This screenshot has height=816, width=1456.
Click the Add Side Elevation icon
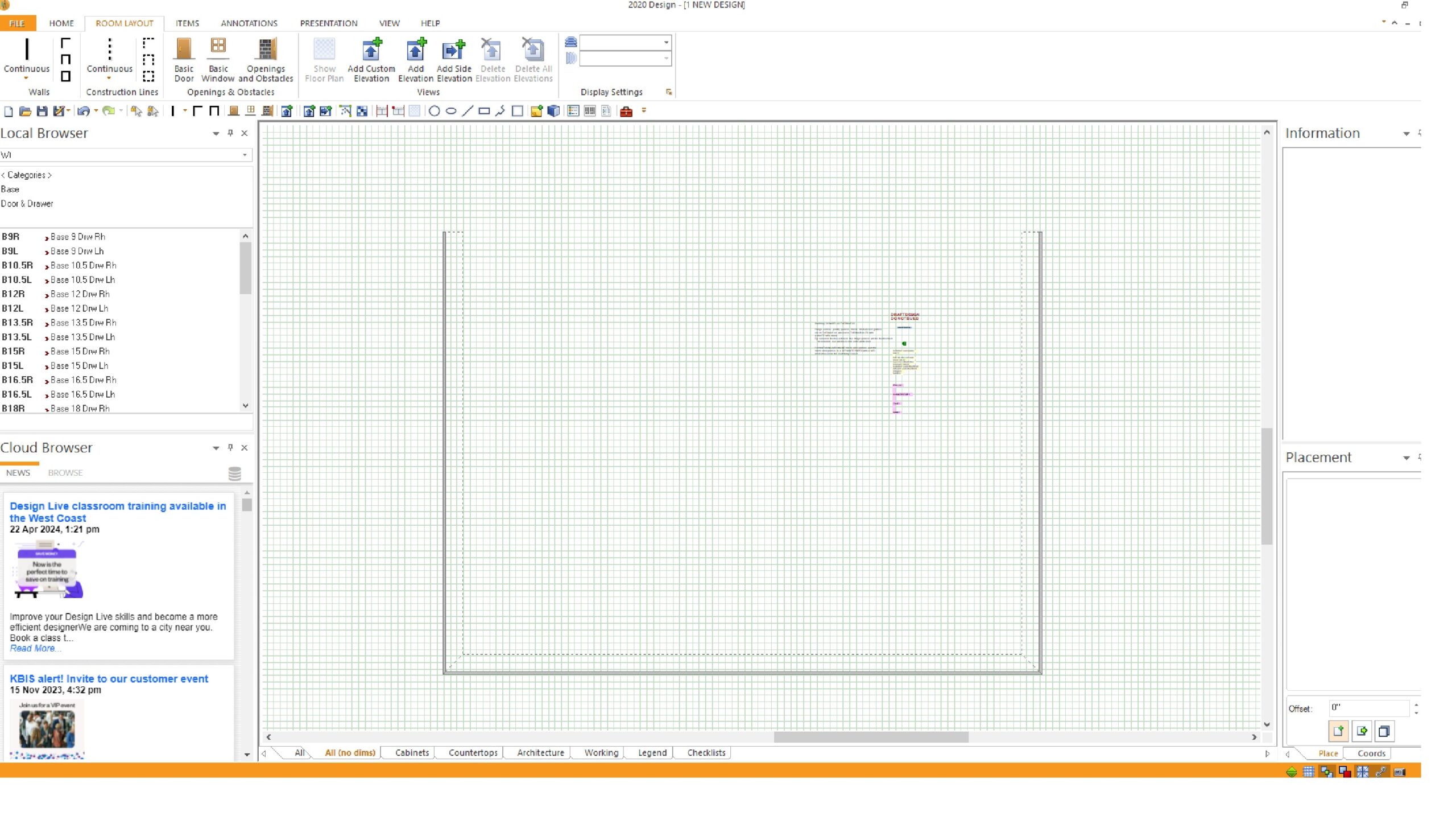click(454, 51)
